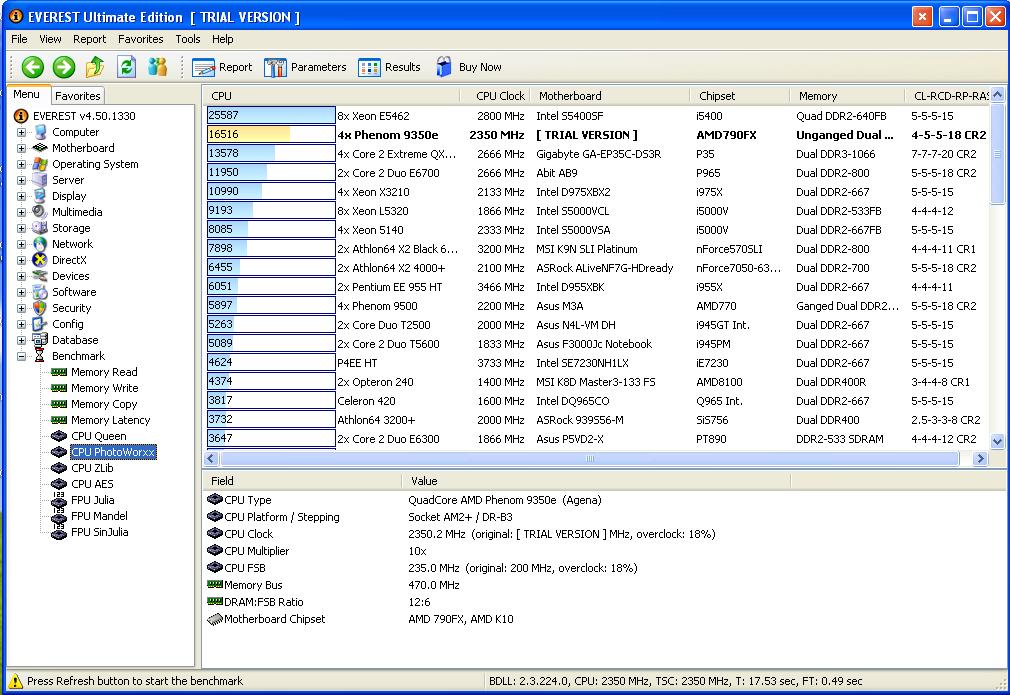Open the Report toolbar button
This screenshot has height=695, width=1010.
tap(222, 67)
